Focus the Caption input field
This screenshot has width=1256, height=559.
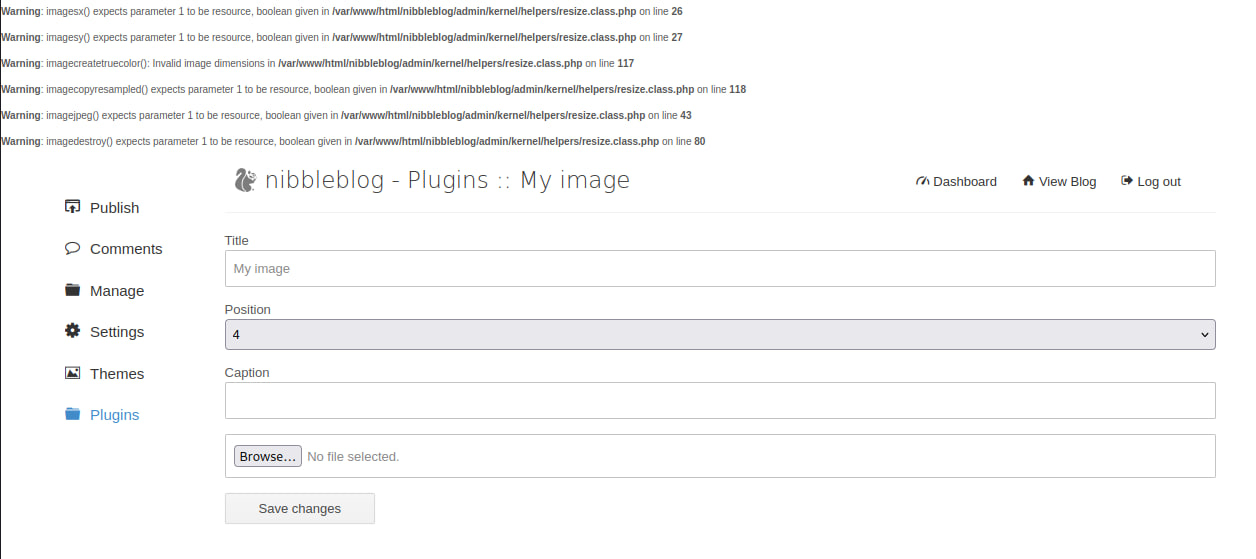pyautogui.click(x=720, y=400)
